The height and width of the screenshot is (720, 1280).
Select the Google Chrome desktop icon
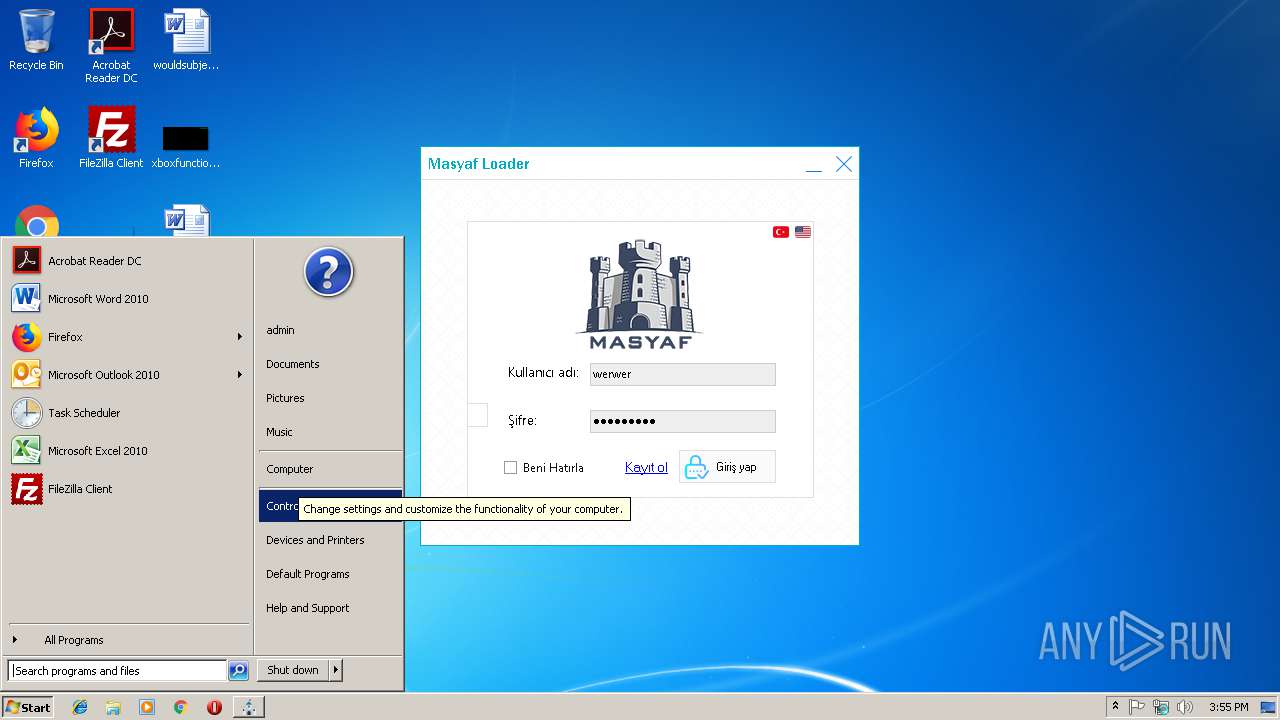tap(36, 222)
